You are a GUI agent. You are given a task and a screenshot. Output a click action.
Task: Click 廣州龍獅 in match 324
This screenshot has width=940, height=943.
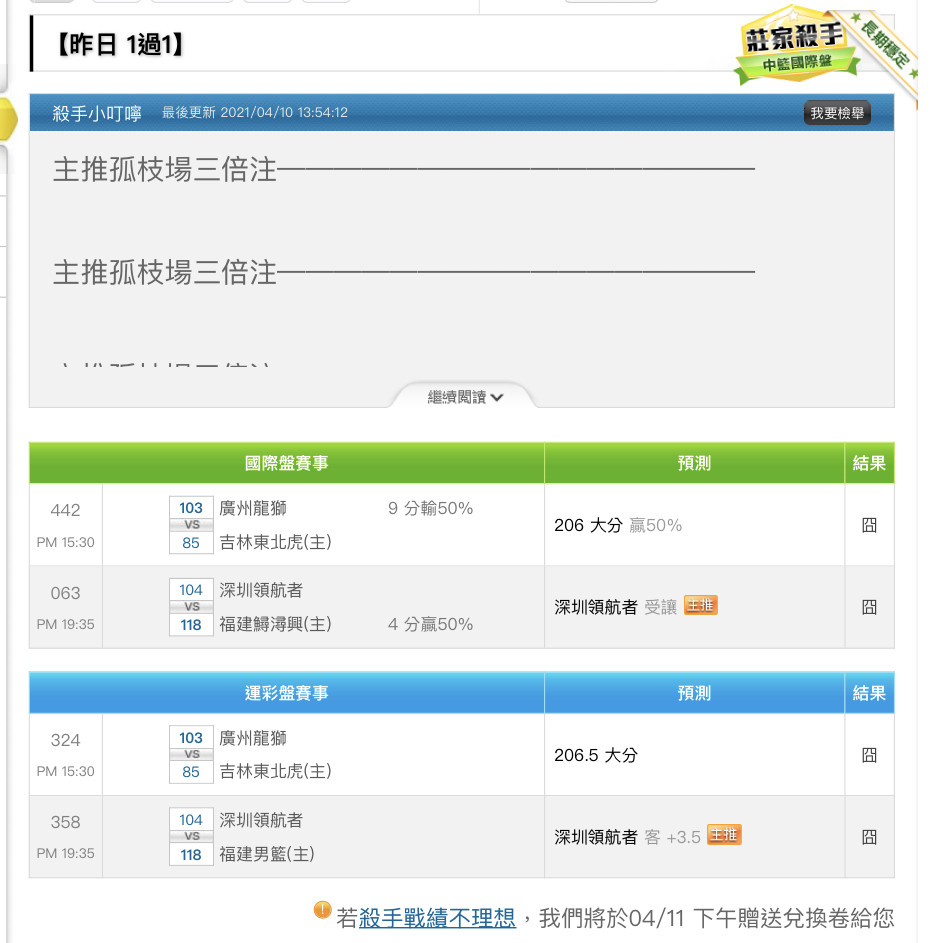pyautogui.click(x=253, y=738)
